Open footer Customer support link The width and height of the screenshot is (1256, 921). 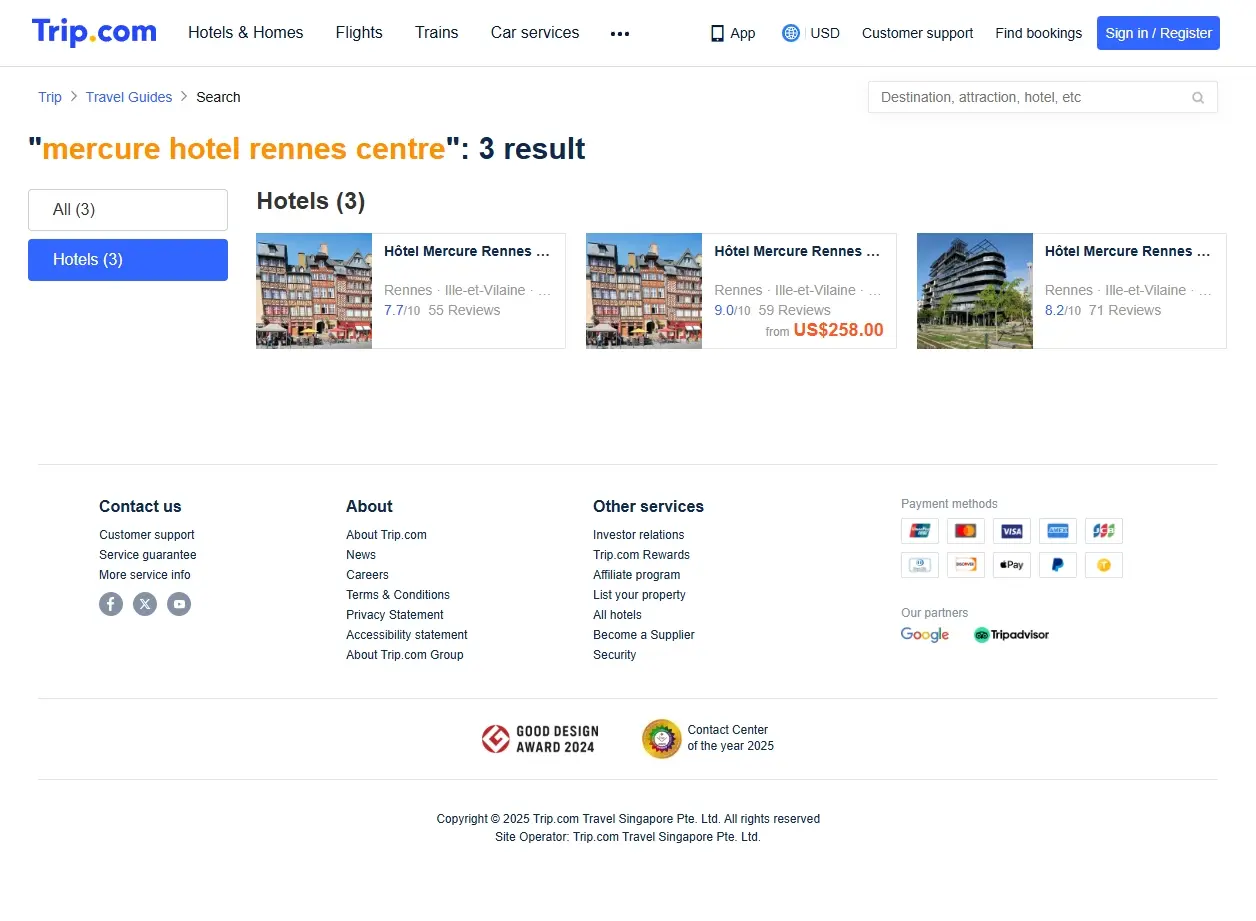[147, 535]
